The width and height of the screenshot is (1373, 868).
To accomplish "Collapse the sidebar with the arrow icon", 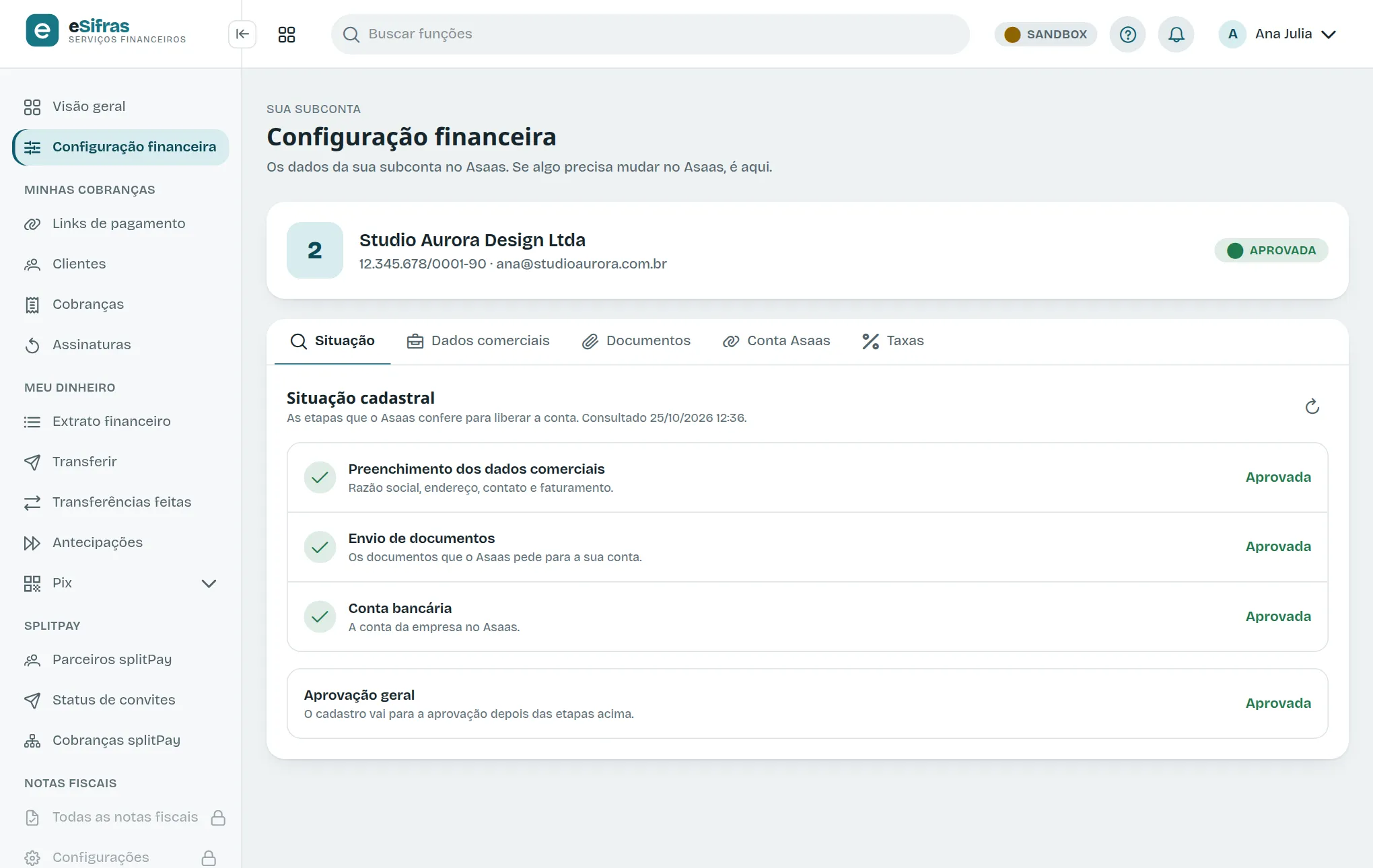I will click(x=242, y=34).
